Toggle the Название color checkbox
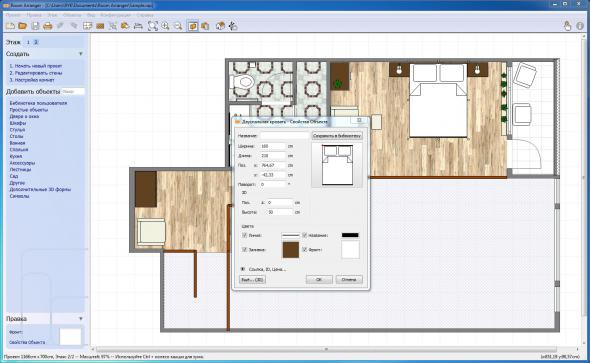 click(305, 235)
